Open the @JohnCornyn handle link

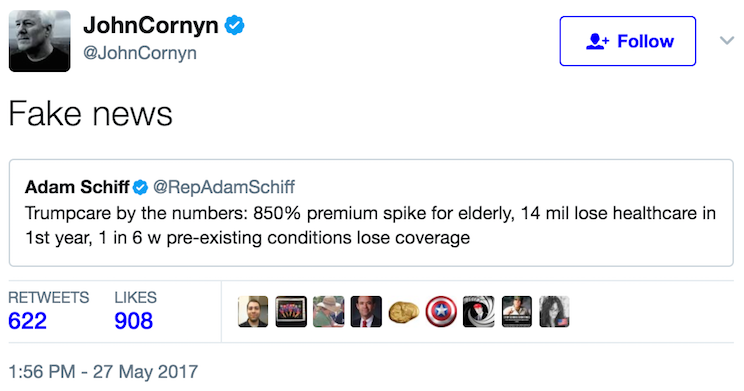[x=140, y=53]
